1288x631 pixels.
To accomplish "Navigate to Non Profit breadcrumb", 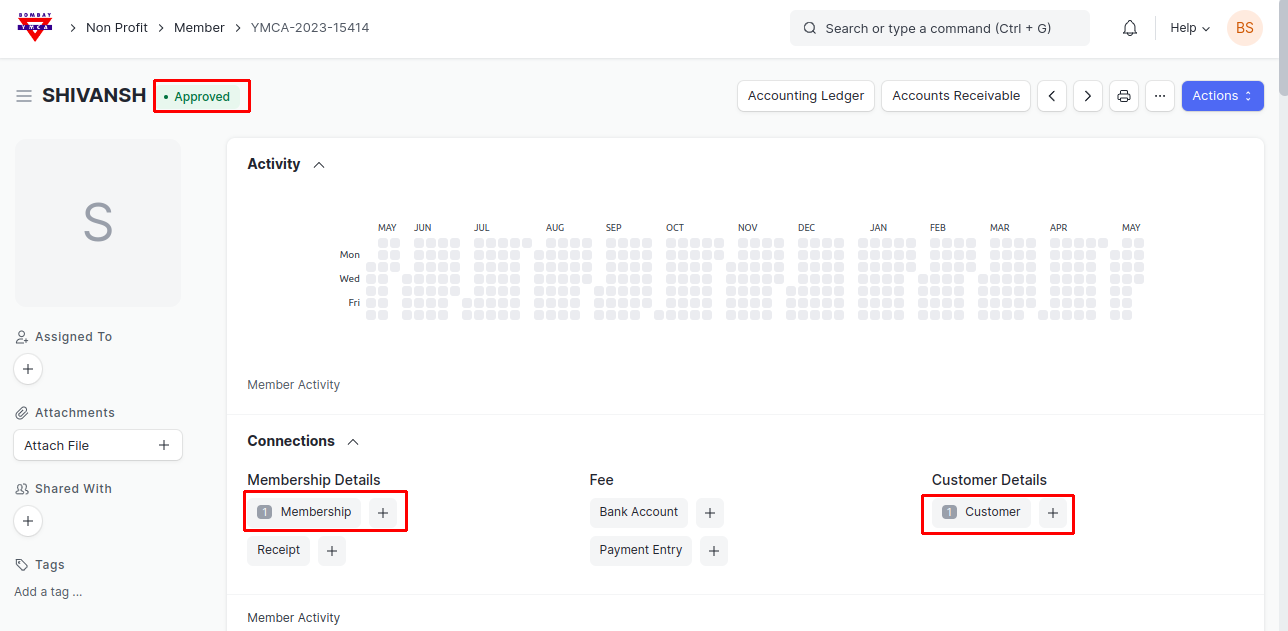I will [117, 28].
